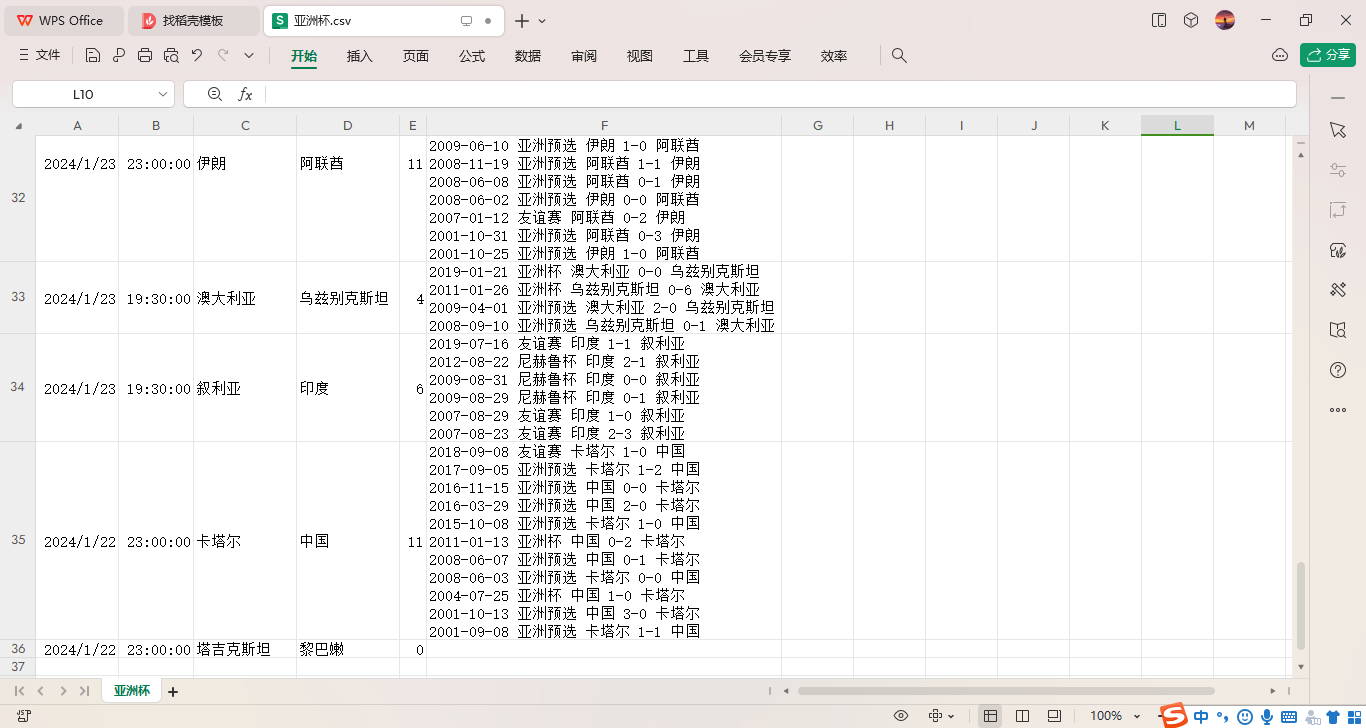Open the search magnifier in ribbon
1366x728 pixels.
coord(899,56)
